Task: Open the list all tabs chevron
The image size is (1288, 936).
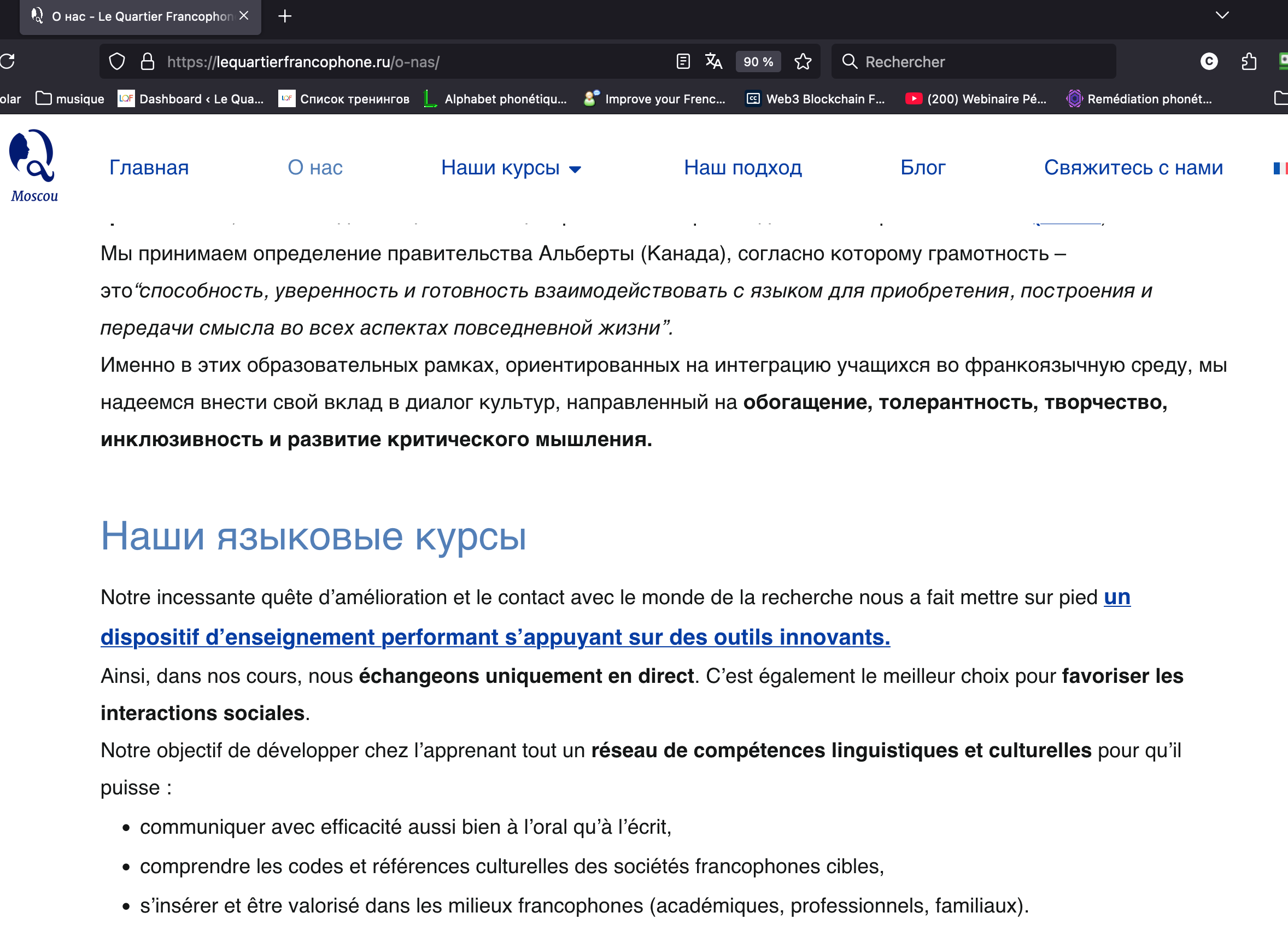Action: tap(1222, 15)
